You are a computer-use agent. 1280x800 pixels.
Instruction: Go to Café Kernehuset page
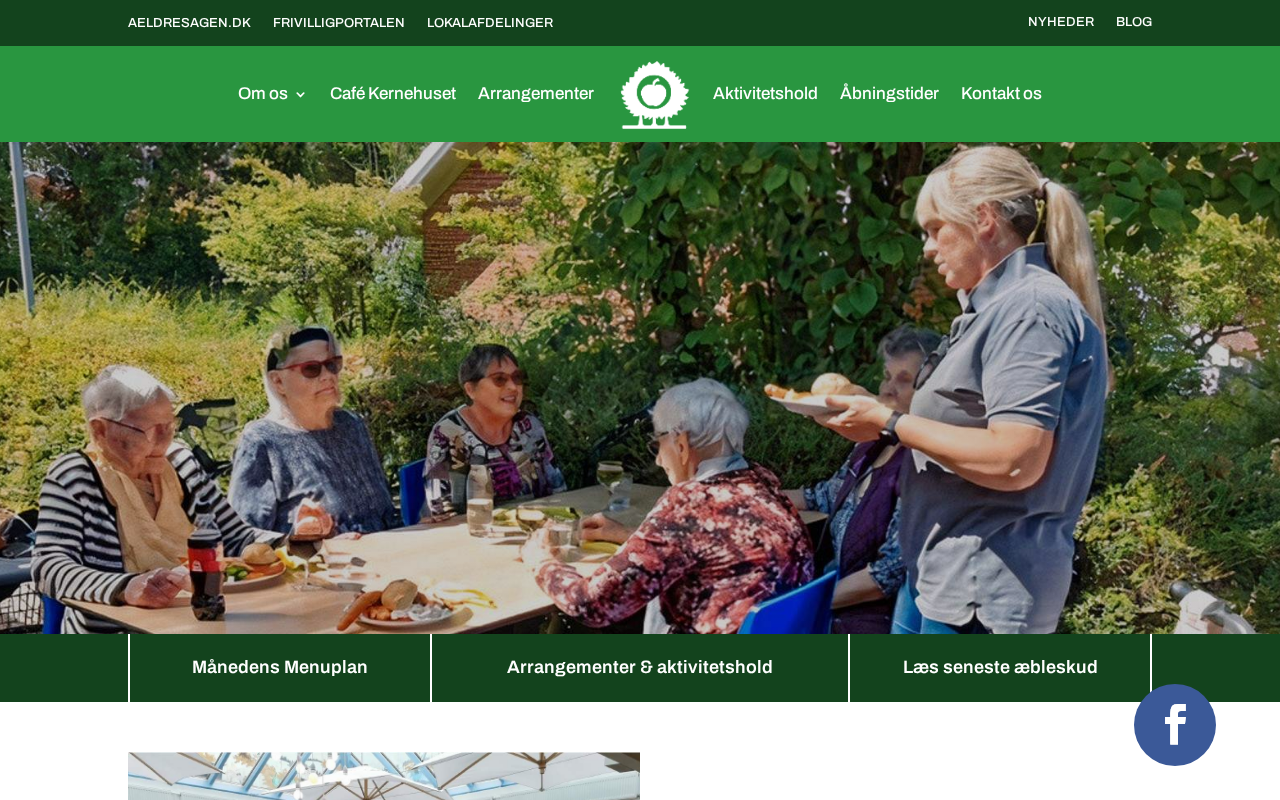(393, 94)
